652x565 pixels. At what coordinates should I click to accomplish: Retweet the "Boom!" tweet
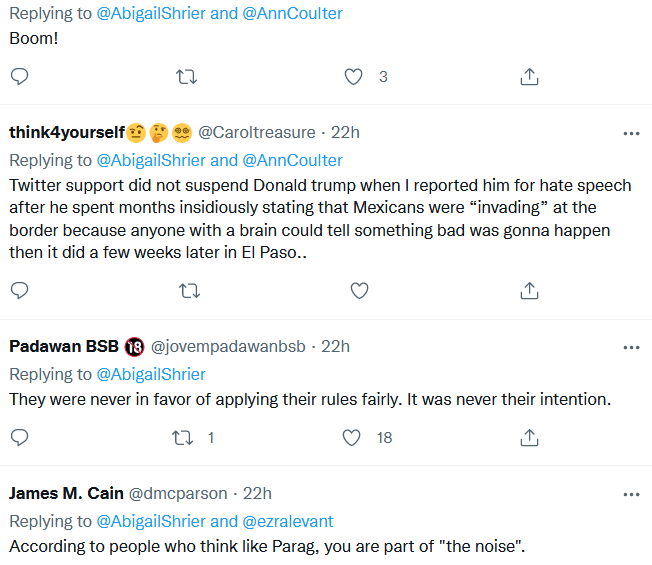click(186, 77)
